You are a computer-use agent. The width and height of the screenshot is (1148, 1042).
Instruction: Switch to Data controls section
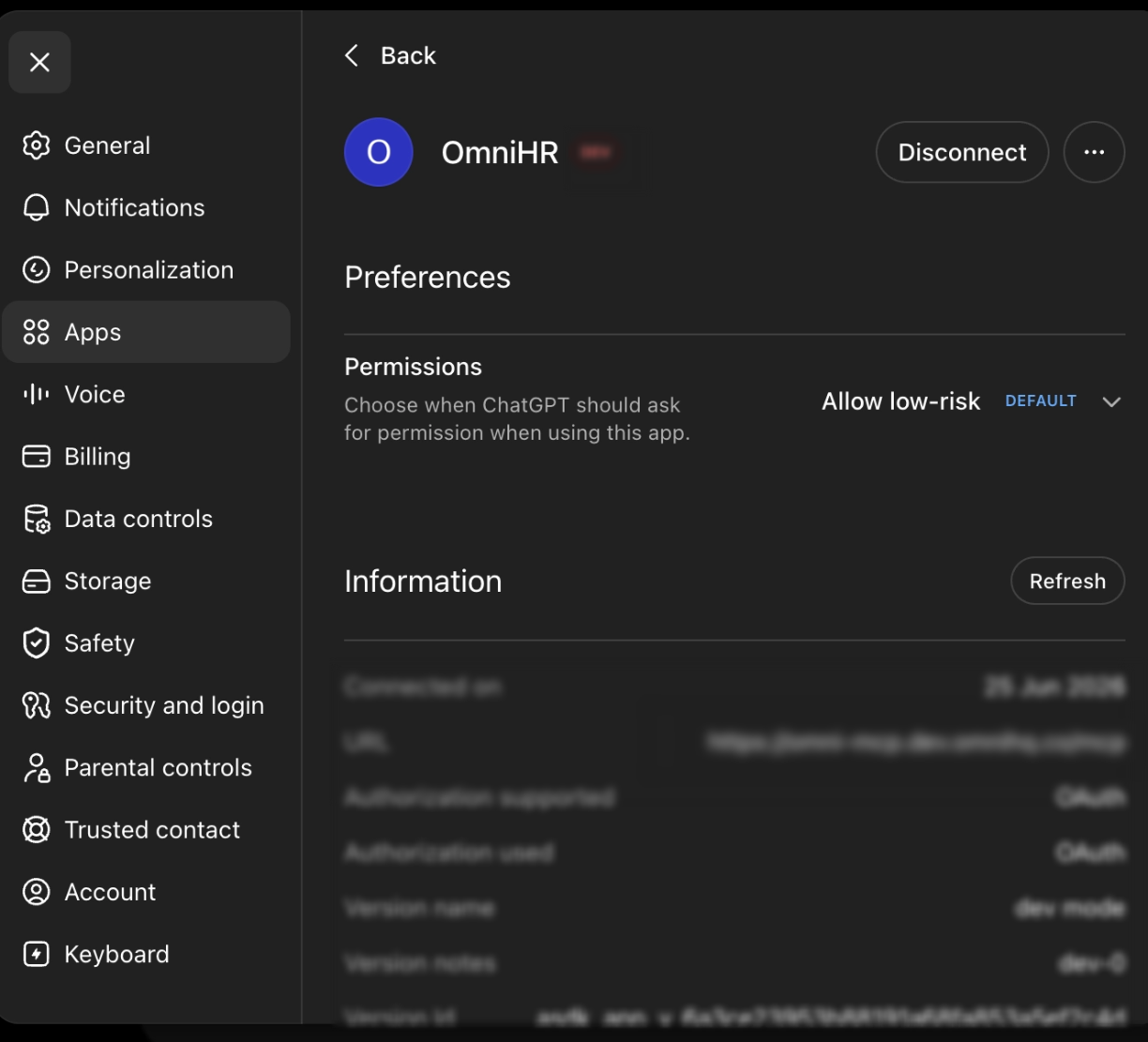146,519
